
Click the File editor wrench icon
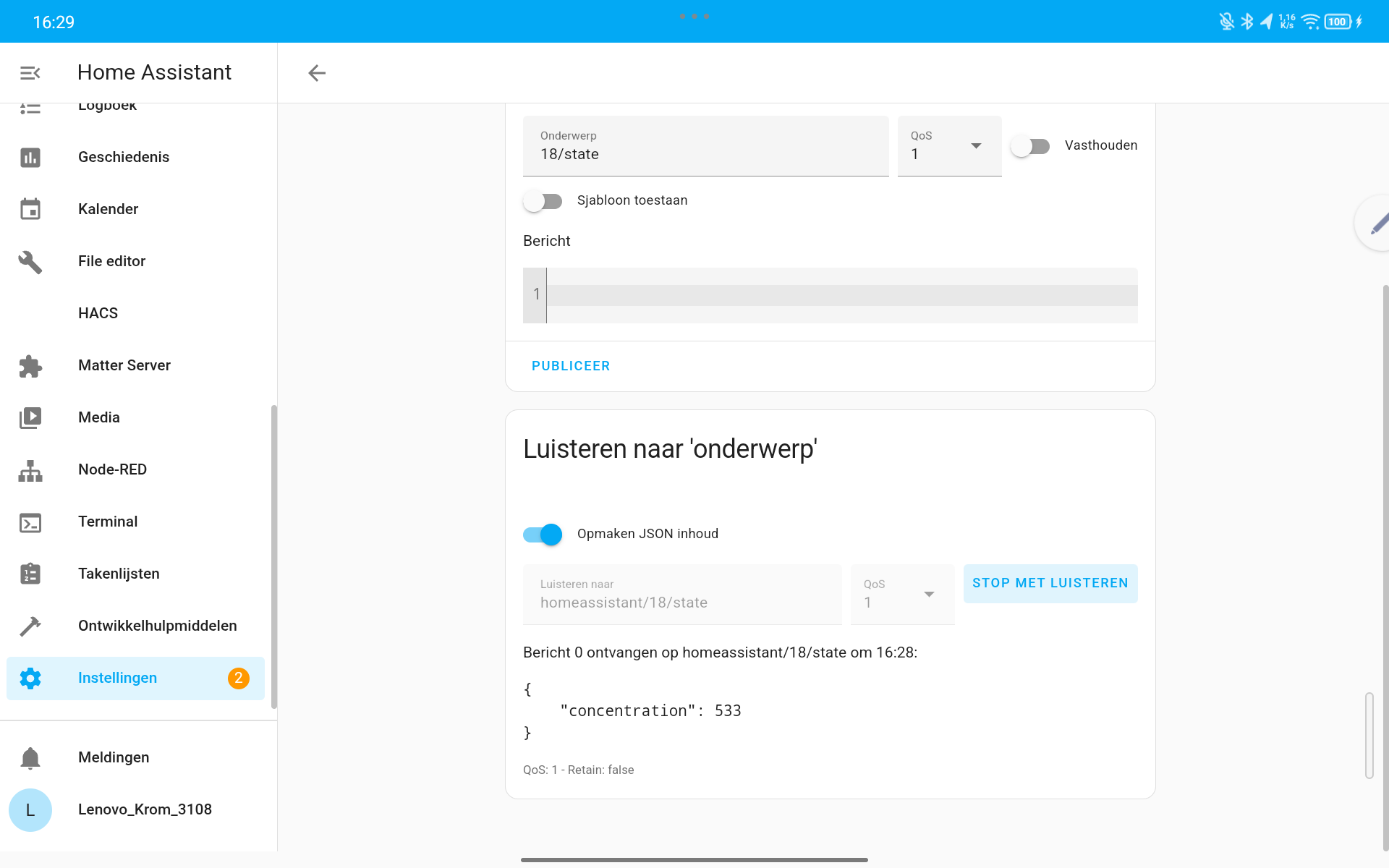pos(30,261)
